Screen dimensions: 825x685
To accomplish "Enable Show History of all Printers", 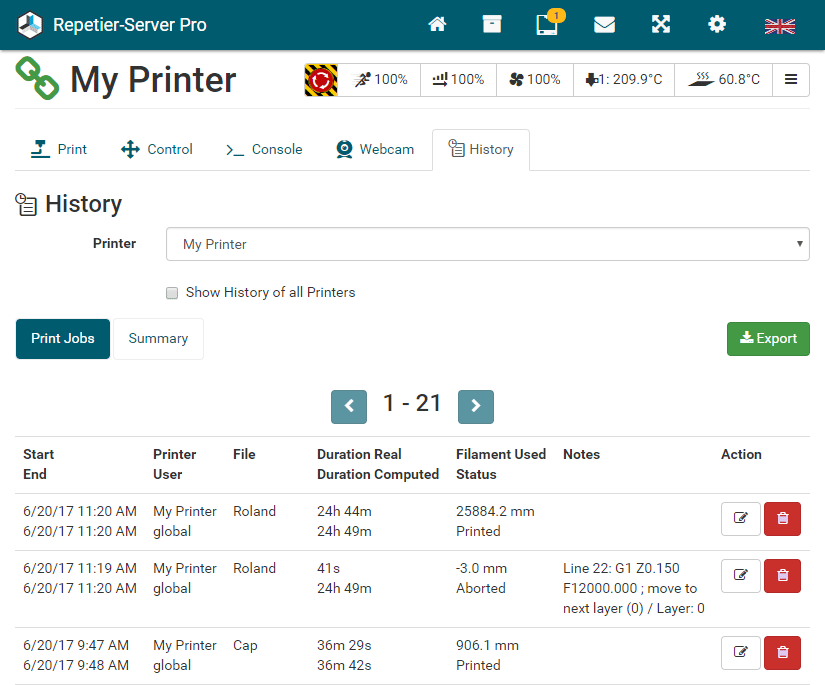I will pyautogui.click(x=173, y=293).
